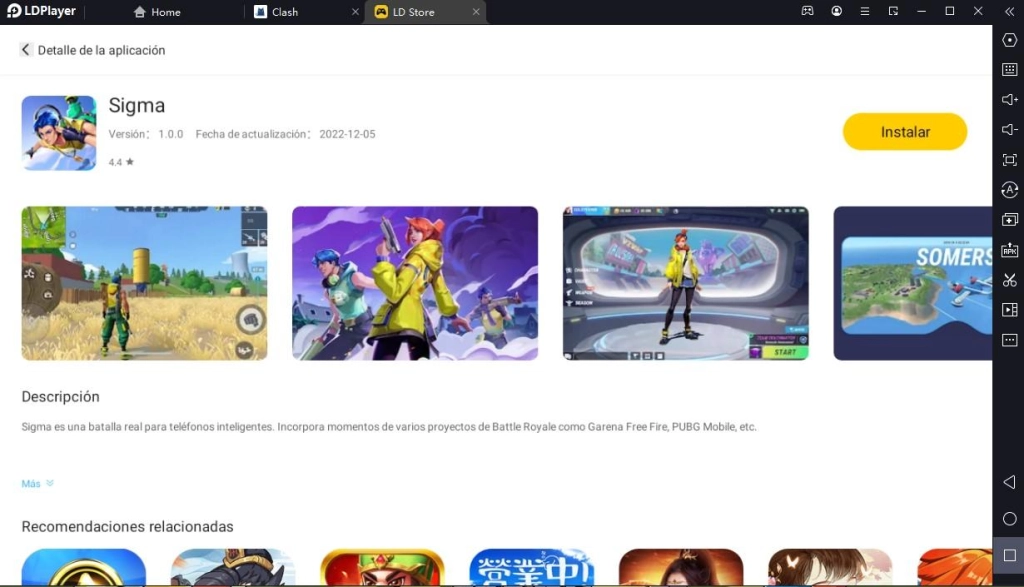This screenshot has height=587, width=1024.
Task: Open the multi-instance manager
Action: (x=1009, y=220)
